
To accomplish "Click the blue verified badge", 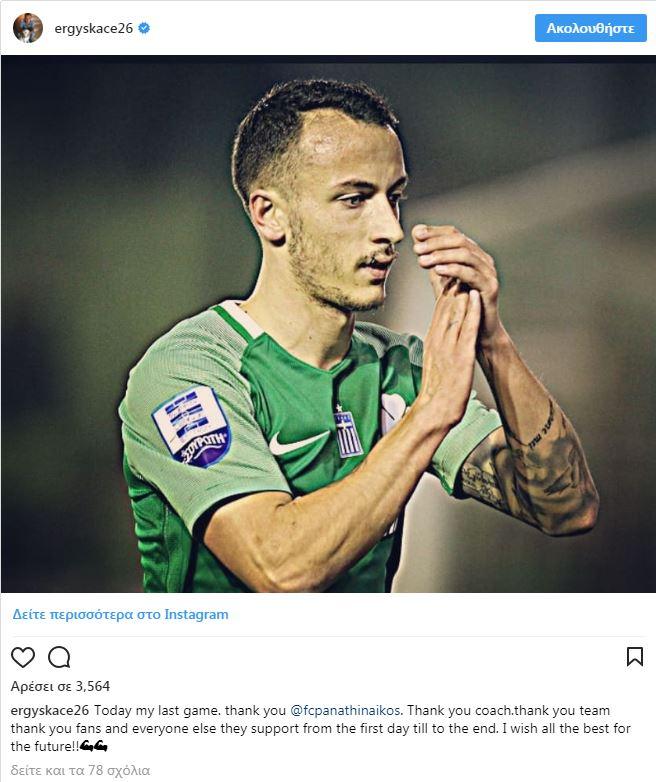I will point(144,28).
